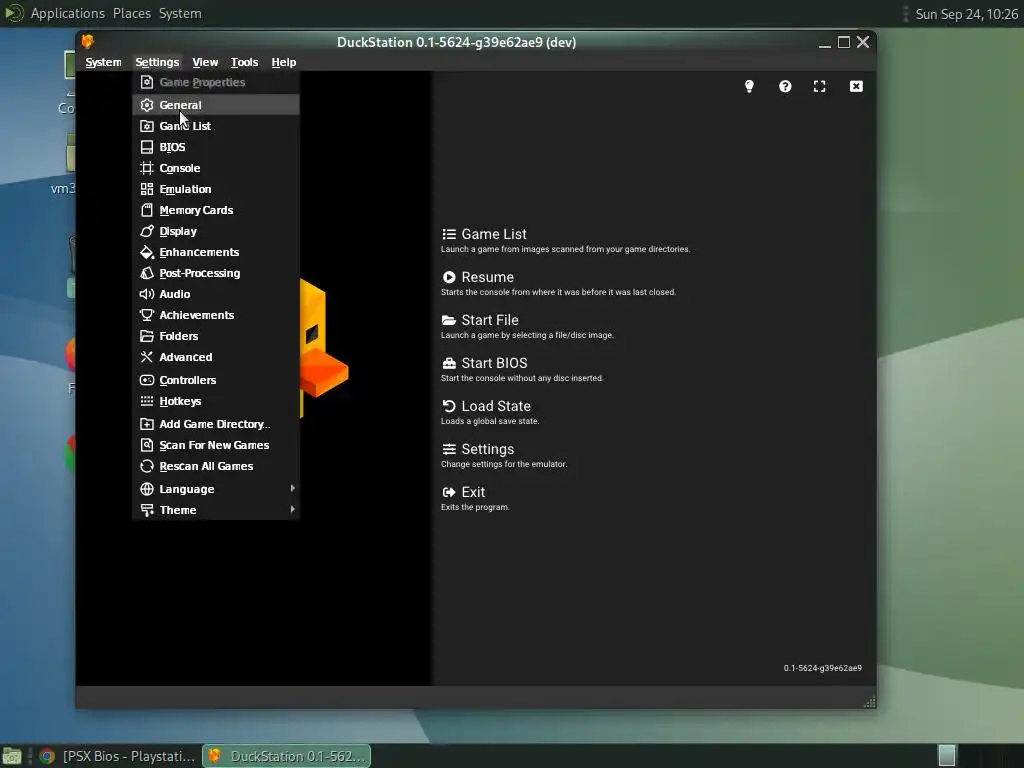This screenshot has height=768, width=1024.
Task: Click the Post-Processing icon
Action: point(147,272)
